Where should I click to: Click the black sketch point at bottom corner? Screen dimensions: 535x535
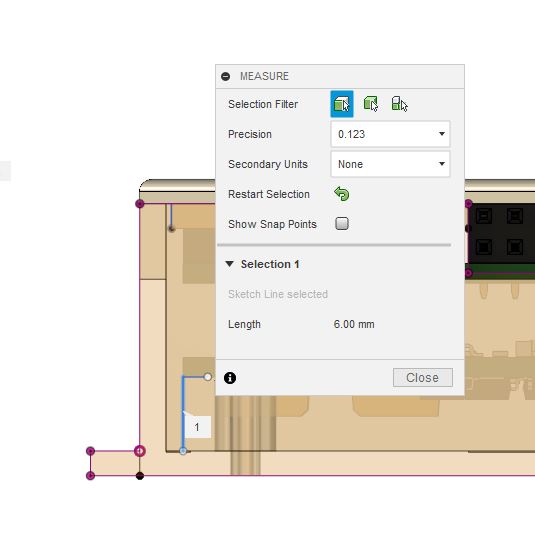[x=140, y=476]
